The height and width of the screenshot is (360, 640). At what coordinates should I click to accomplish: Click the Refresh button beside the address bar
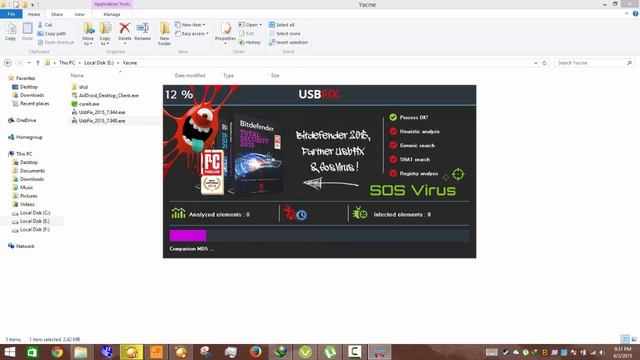[544, 63]
